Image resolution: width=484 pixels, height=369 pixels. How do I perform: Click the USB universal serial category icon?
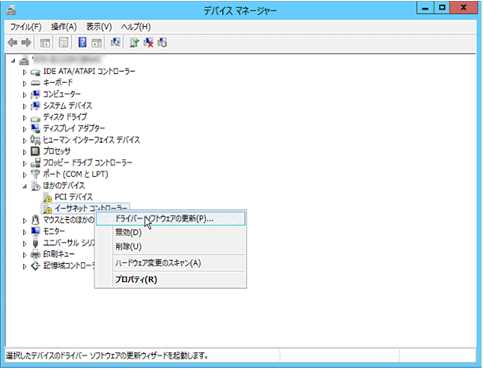coord(36,243)
